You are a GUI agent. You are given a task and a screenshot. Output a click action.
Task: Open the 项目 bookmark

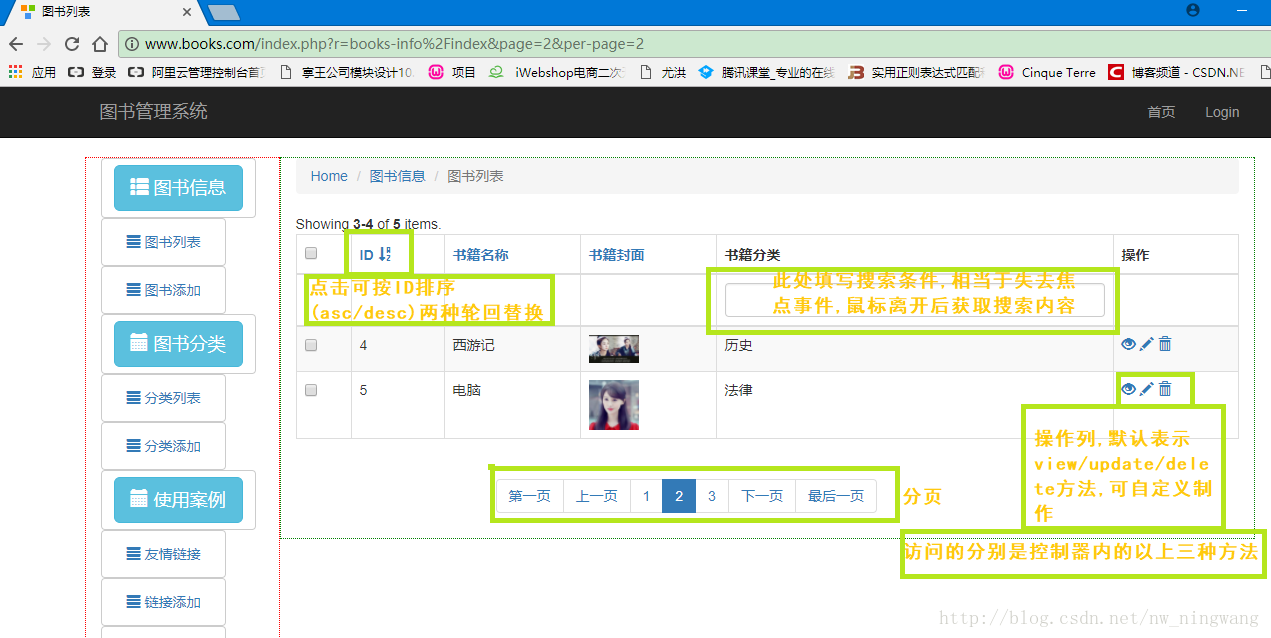click(453, 72)
